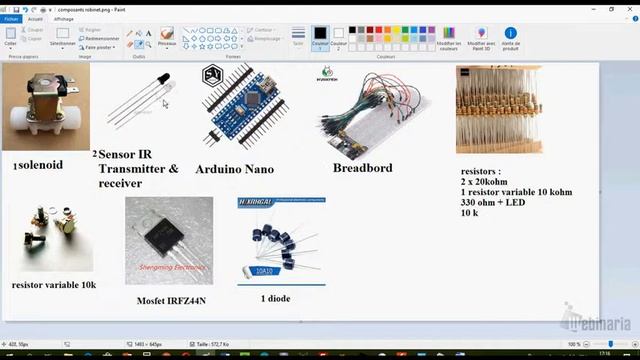
Task: Click the Save icon in quick access toolbar
Action: 16,9
